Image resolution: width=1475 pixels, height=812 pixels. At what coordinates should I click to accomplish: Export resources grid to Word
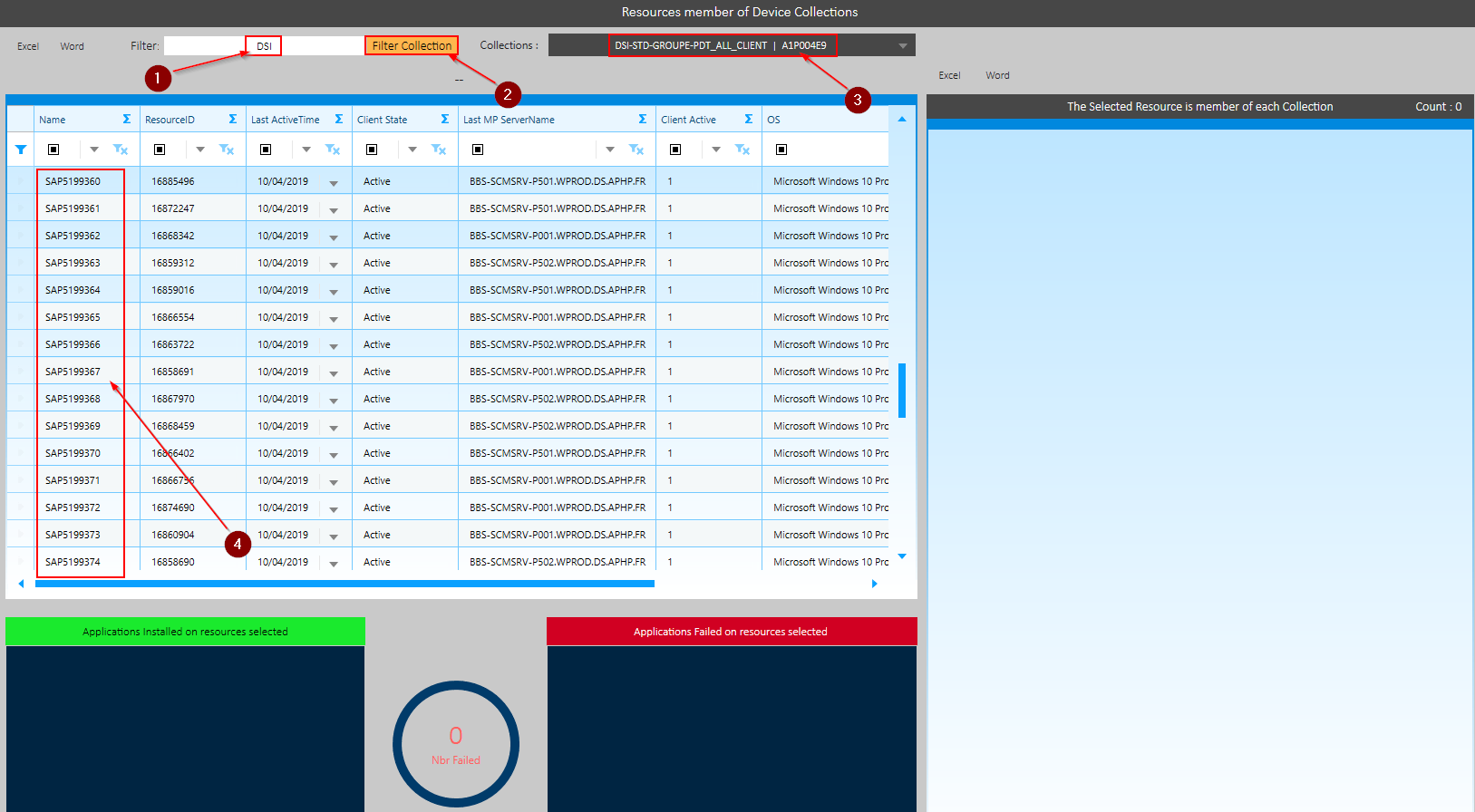[x=73, y=46]
